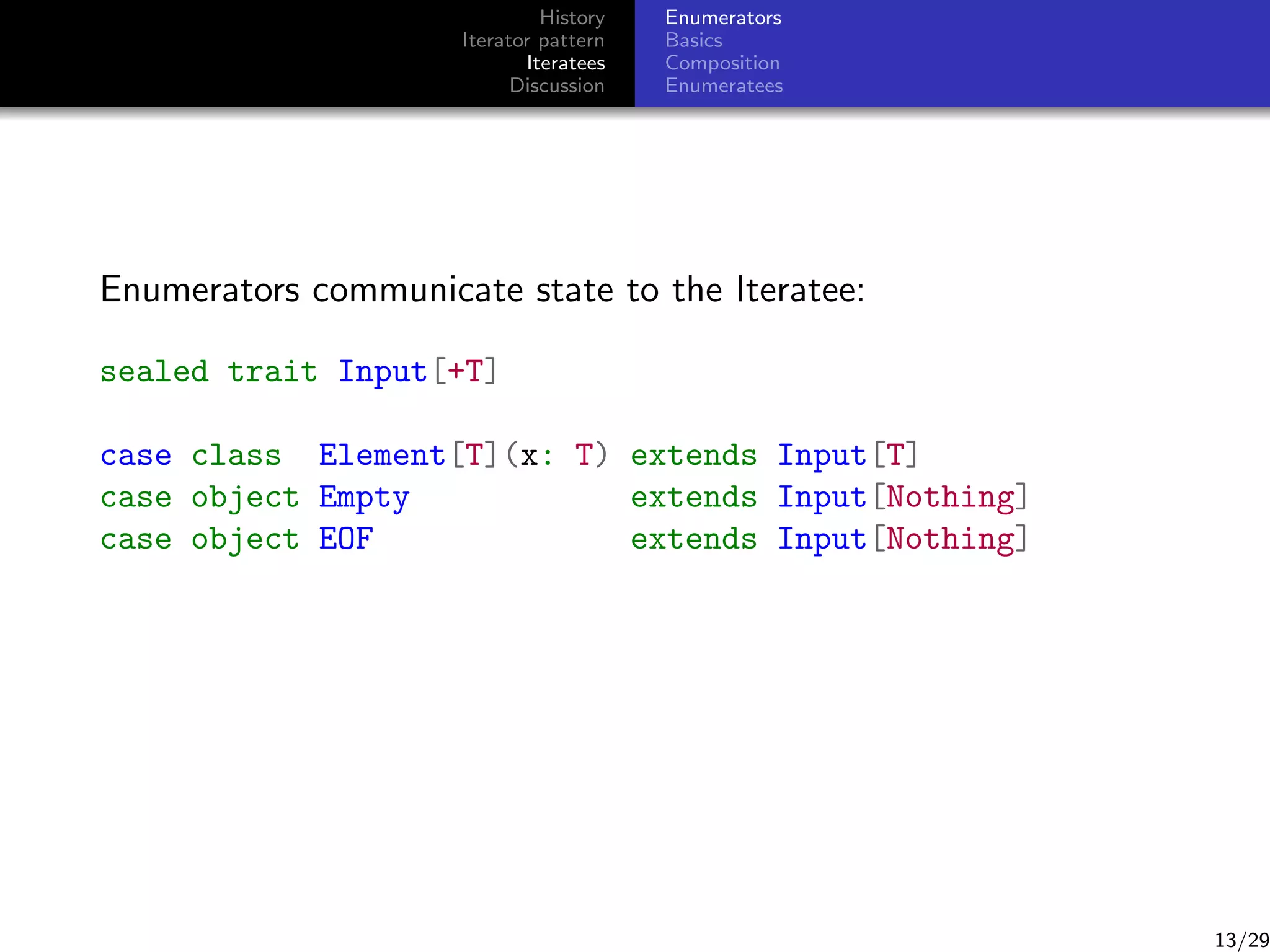Viewport: 1270px width, 952px height.
Task: Click the Empty object name
Action: click(364, 498)
